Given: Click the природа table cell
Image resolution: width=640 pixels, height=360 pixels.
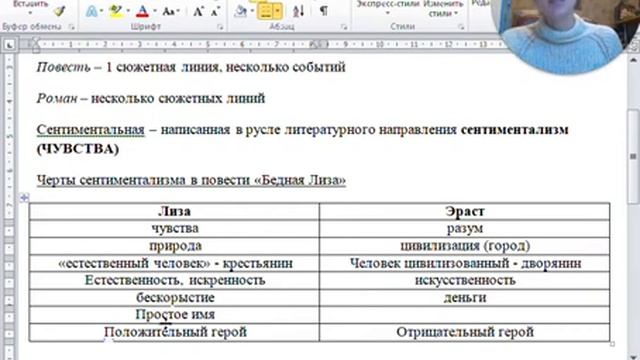Looking at the screenshot, I should tap(174, 246).
